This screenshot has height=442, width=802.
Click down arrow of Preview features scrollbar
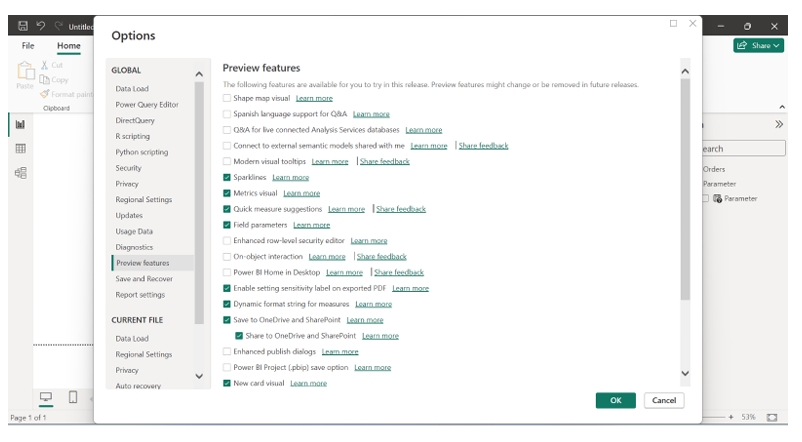685,373
